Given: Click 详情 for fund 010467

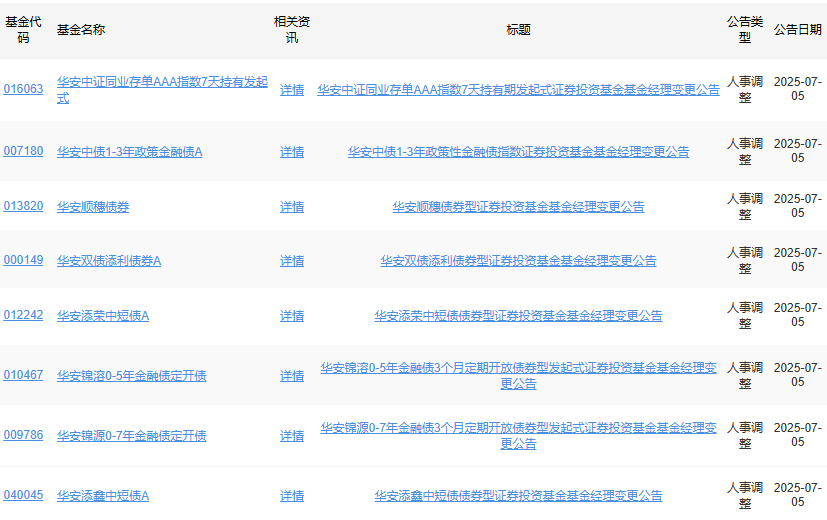Looking at the screenshot, I should click(x=292, y=376).
